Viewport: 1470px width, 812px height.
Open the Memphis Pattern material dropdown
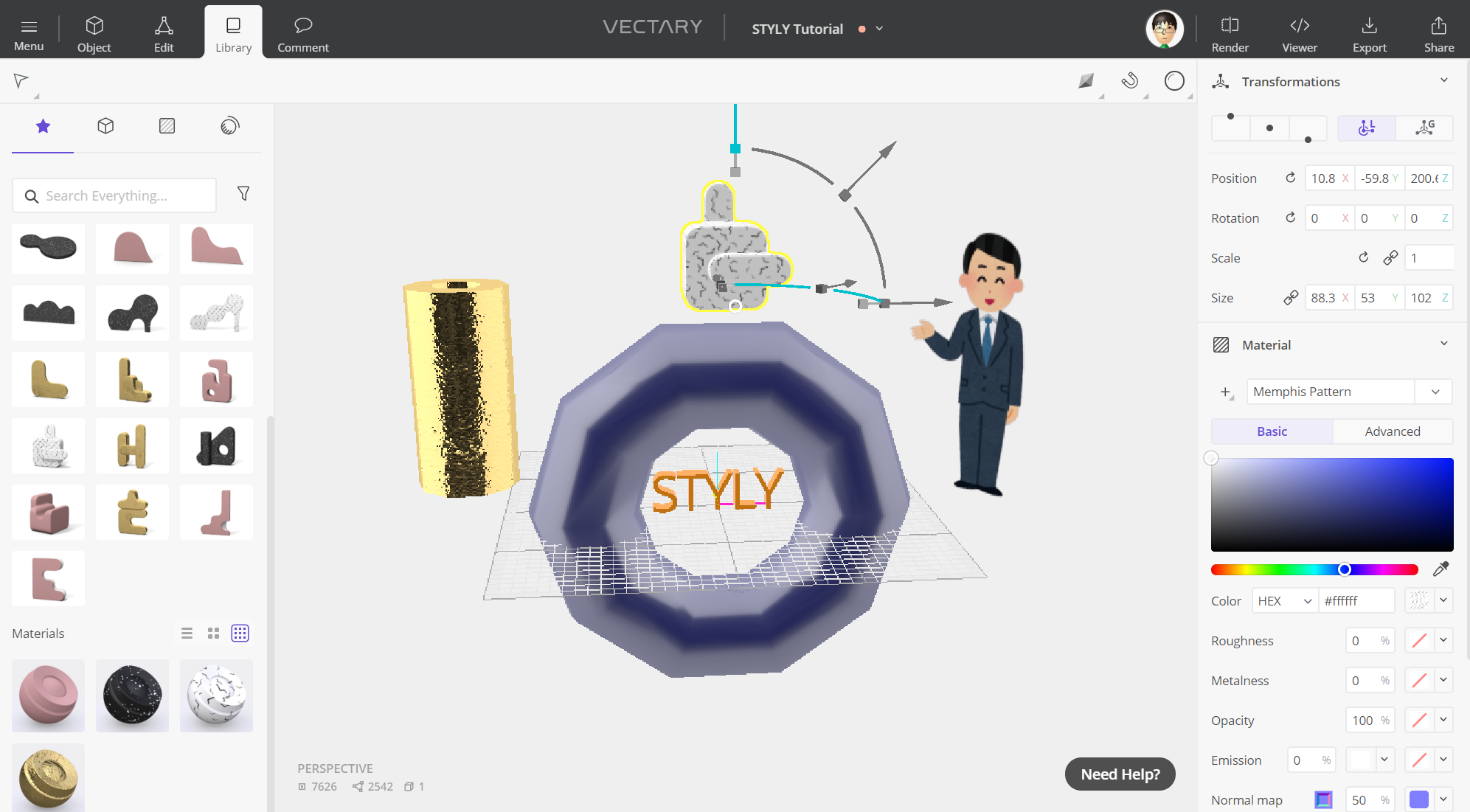click(x=1435, y=392)
